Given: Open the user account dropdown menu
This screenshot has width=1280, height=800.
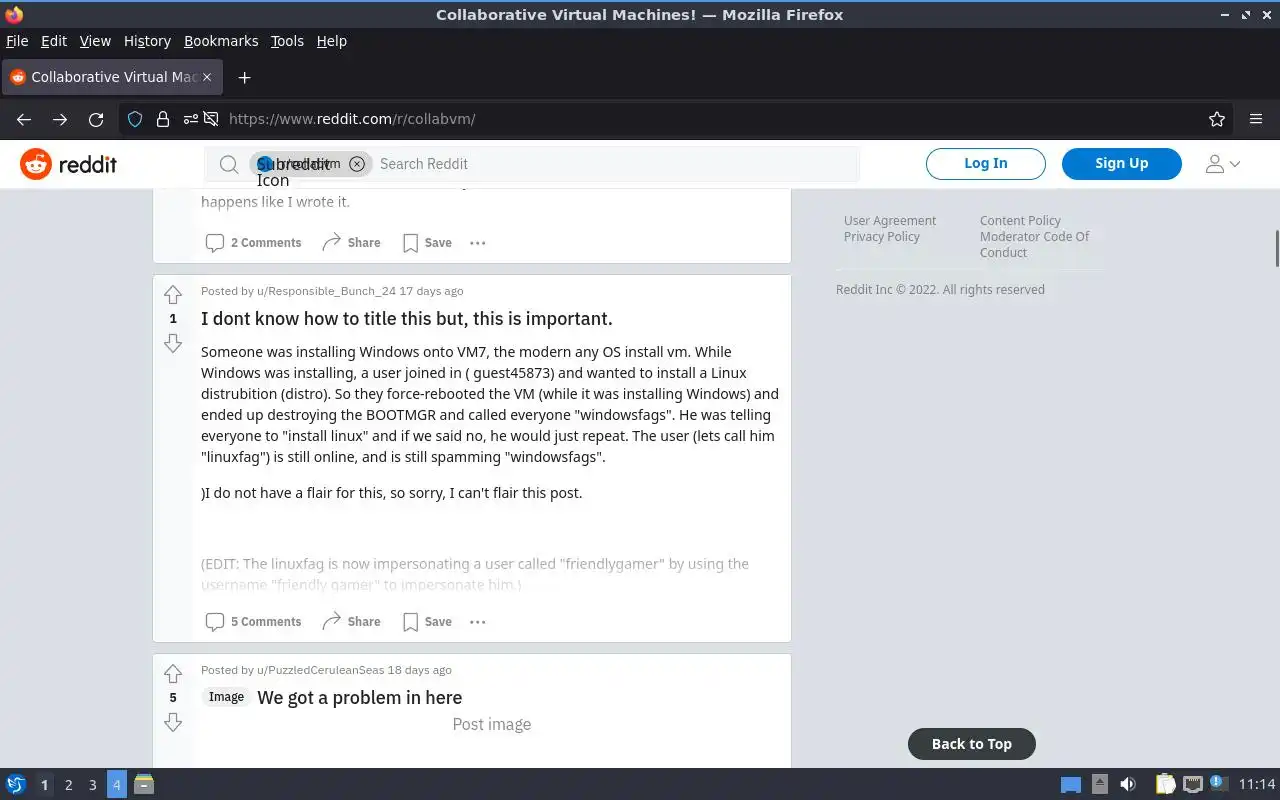Looking at the screenshot, I should tap(1223, 164).
